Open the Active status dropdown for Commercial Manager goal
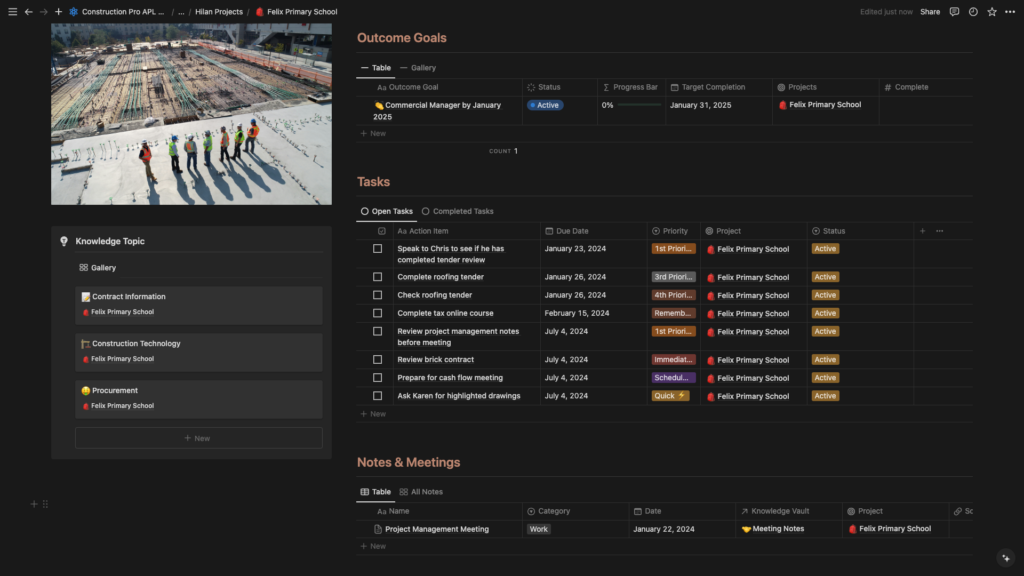 pos(545,105)
